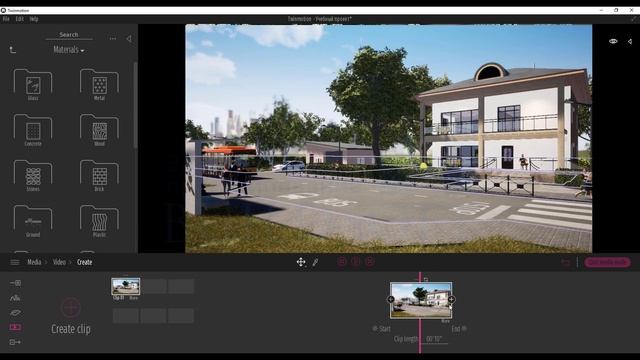Click the refresh icon above the keyframe
Screen dimensions: 640x360
coord(426,280)
